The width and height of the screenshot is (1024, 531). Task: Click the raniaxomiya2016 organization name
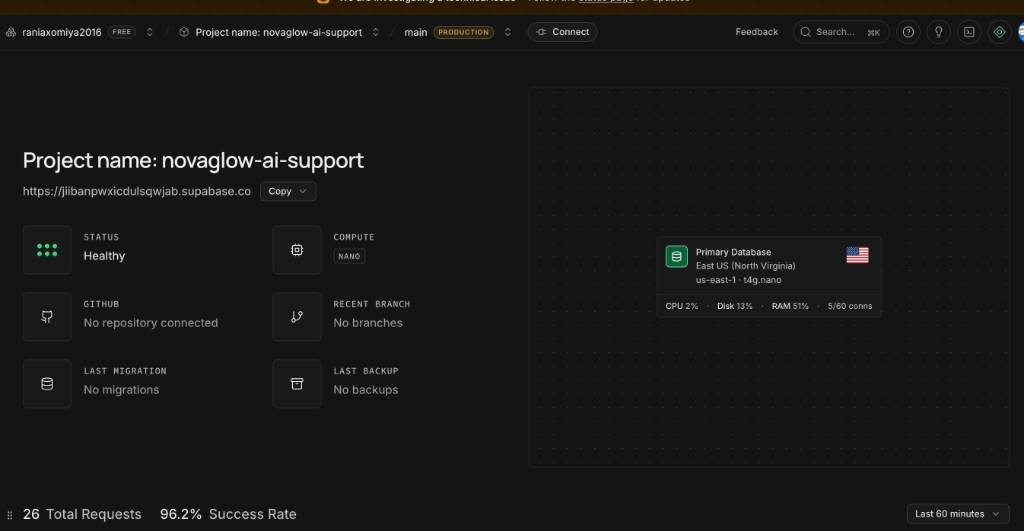(62, 32)
